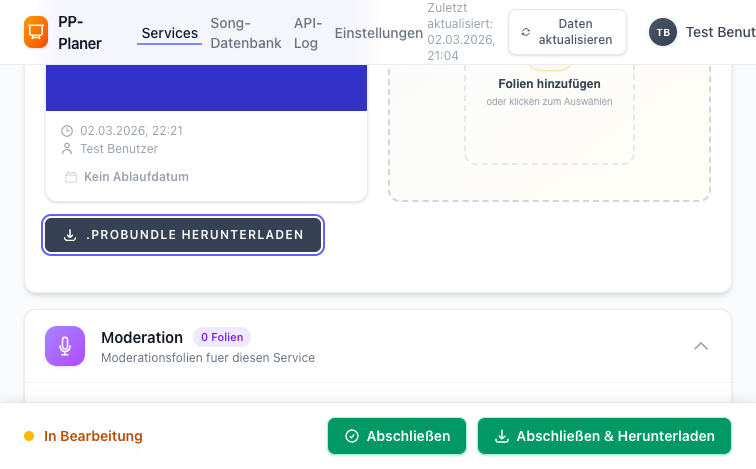This screenshot has width=756, height=469.
Task: Click the 0 Folien badge
Action: click(221, 337)
